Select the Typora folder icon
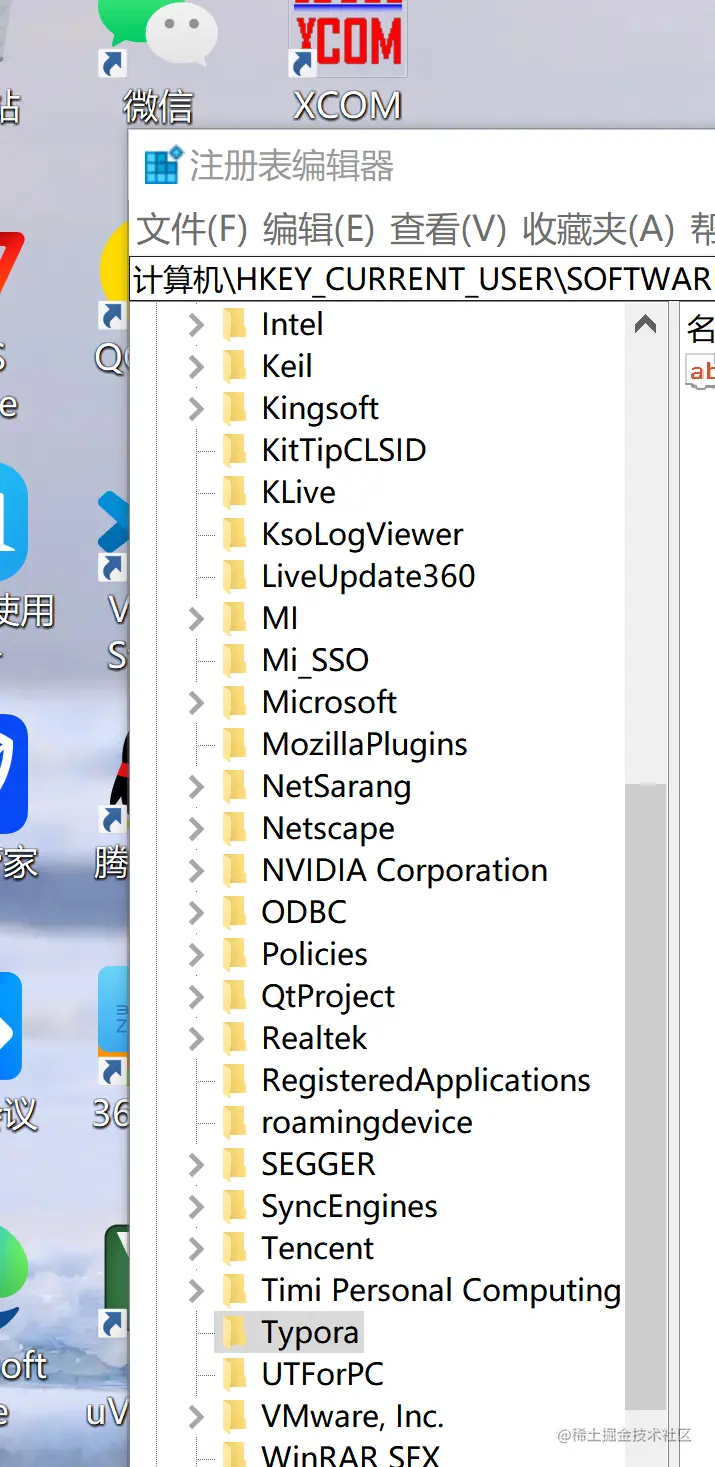 coord(234,1332)
